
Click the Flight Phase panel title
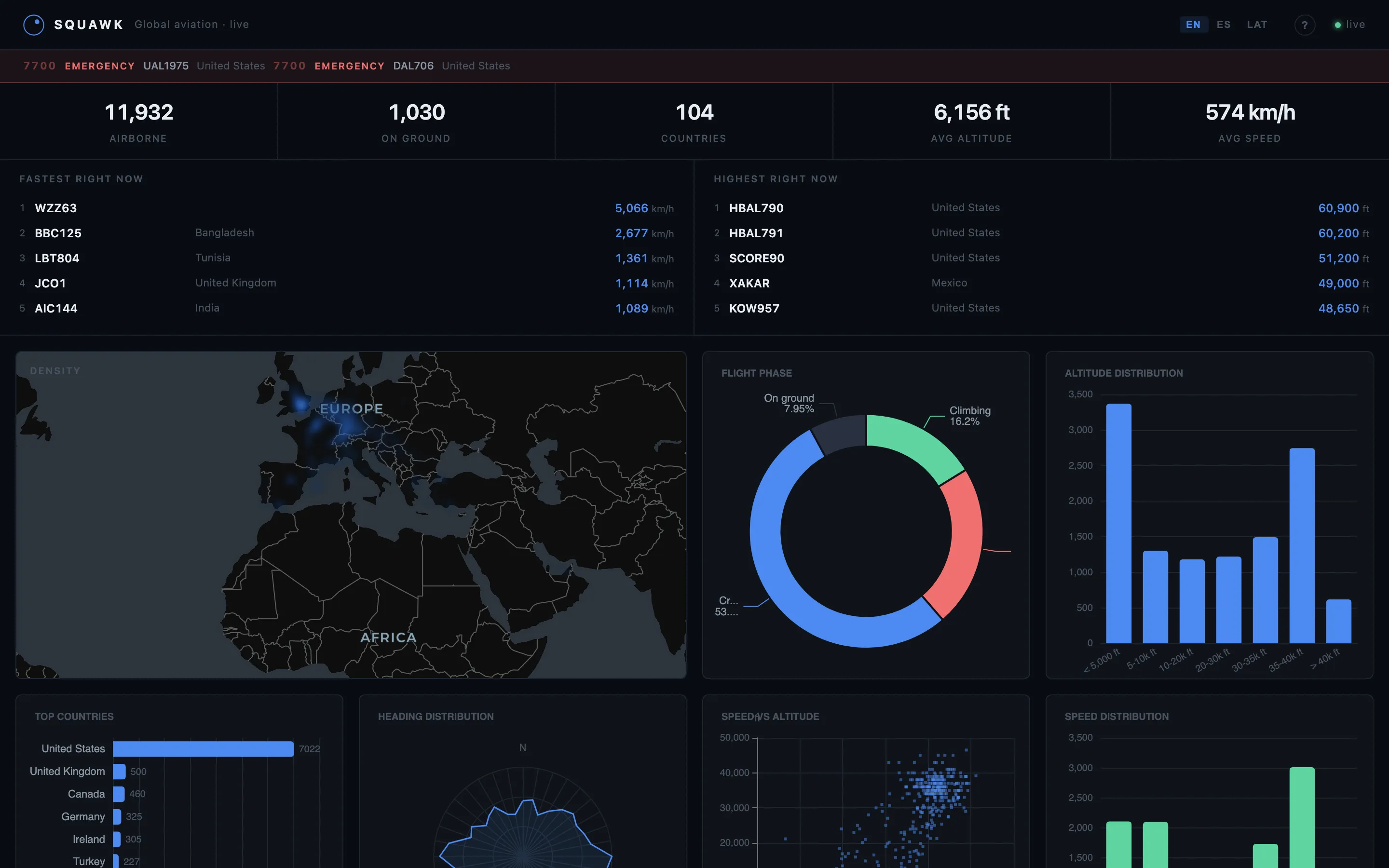[x=757, y=373]
